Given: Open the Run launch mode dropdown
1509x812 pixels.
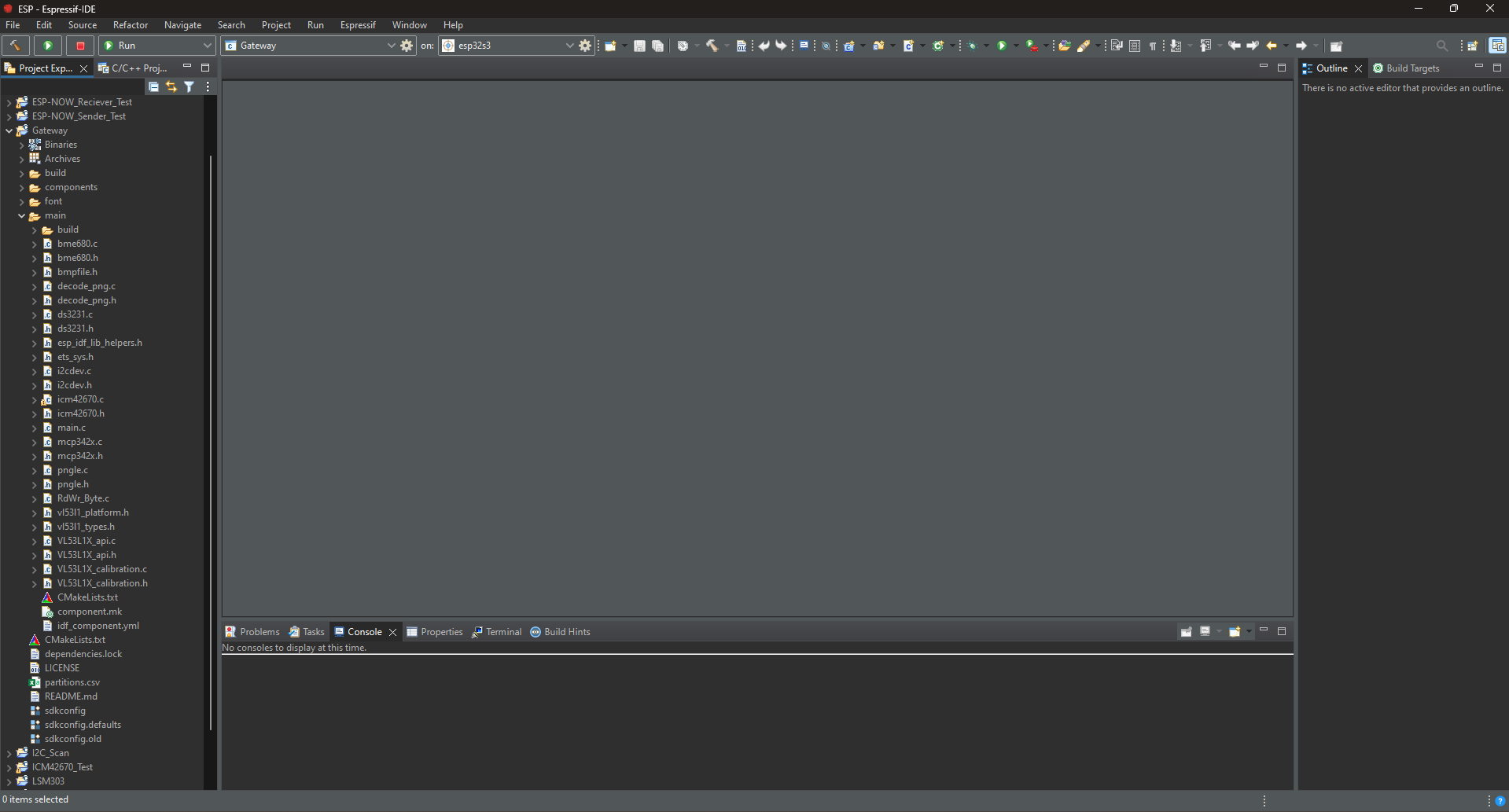Looking at the screenshot, I should [208, 46].
